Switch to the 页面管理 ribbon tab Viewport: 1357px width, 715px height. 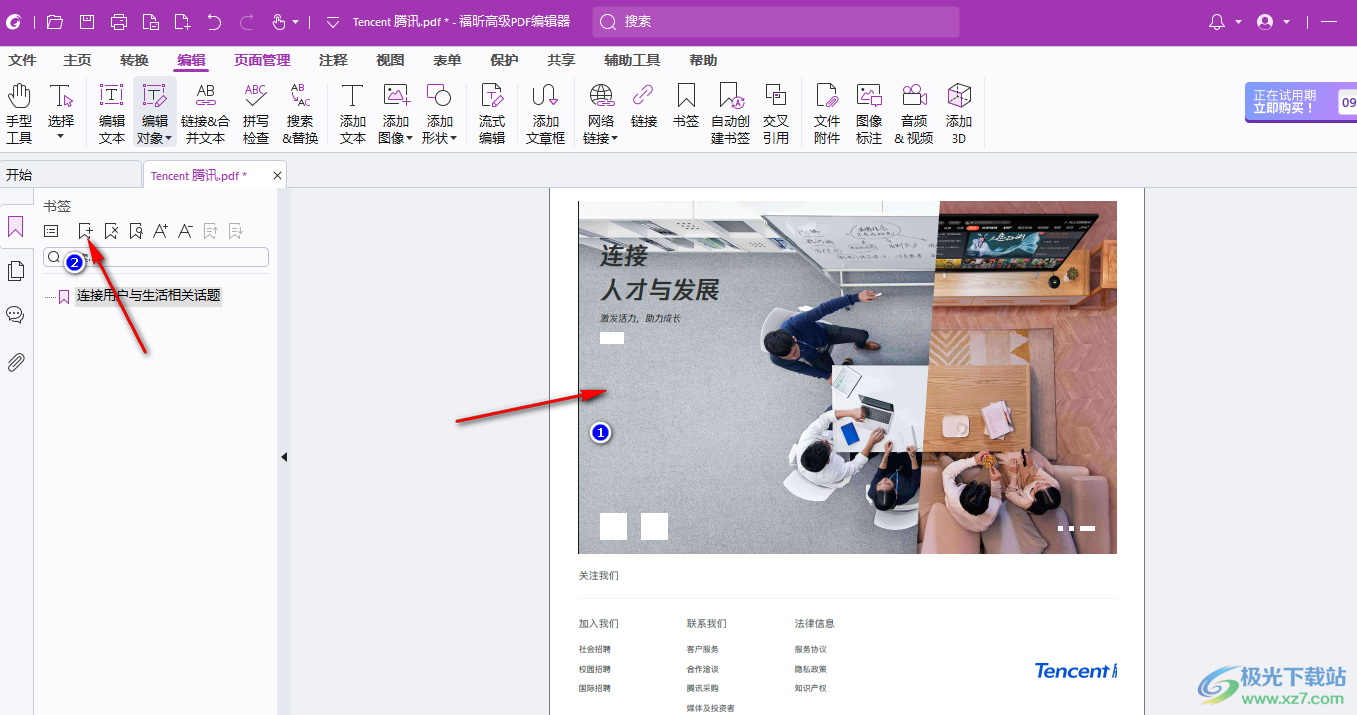click(x=262, y=60)
